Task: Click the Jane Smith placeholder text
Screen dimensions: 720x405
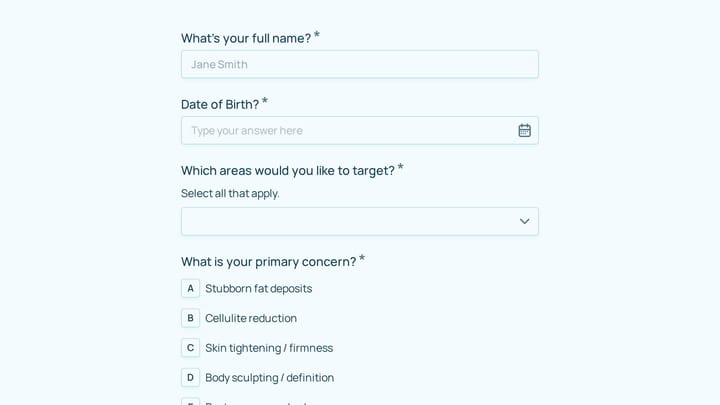Action: pyautogui.click(x=219, y=64)
